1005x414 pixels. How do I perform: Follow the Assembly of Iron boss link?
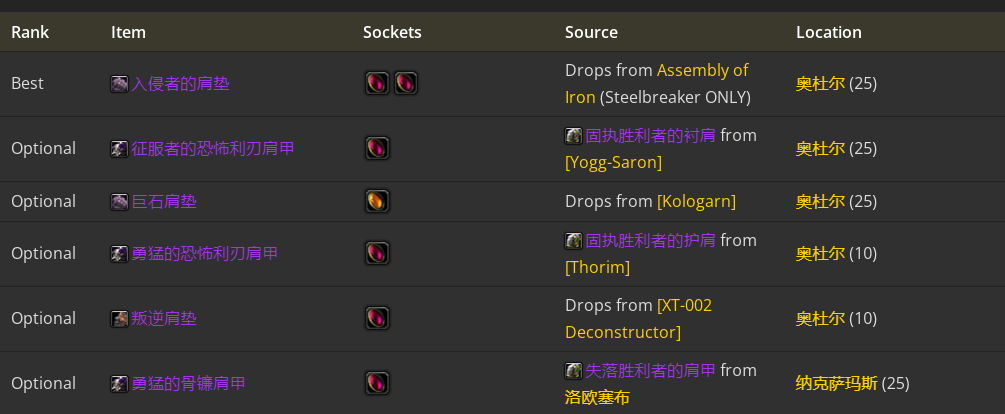click(702, 70)
